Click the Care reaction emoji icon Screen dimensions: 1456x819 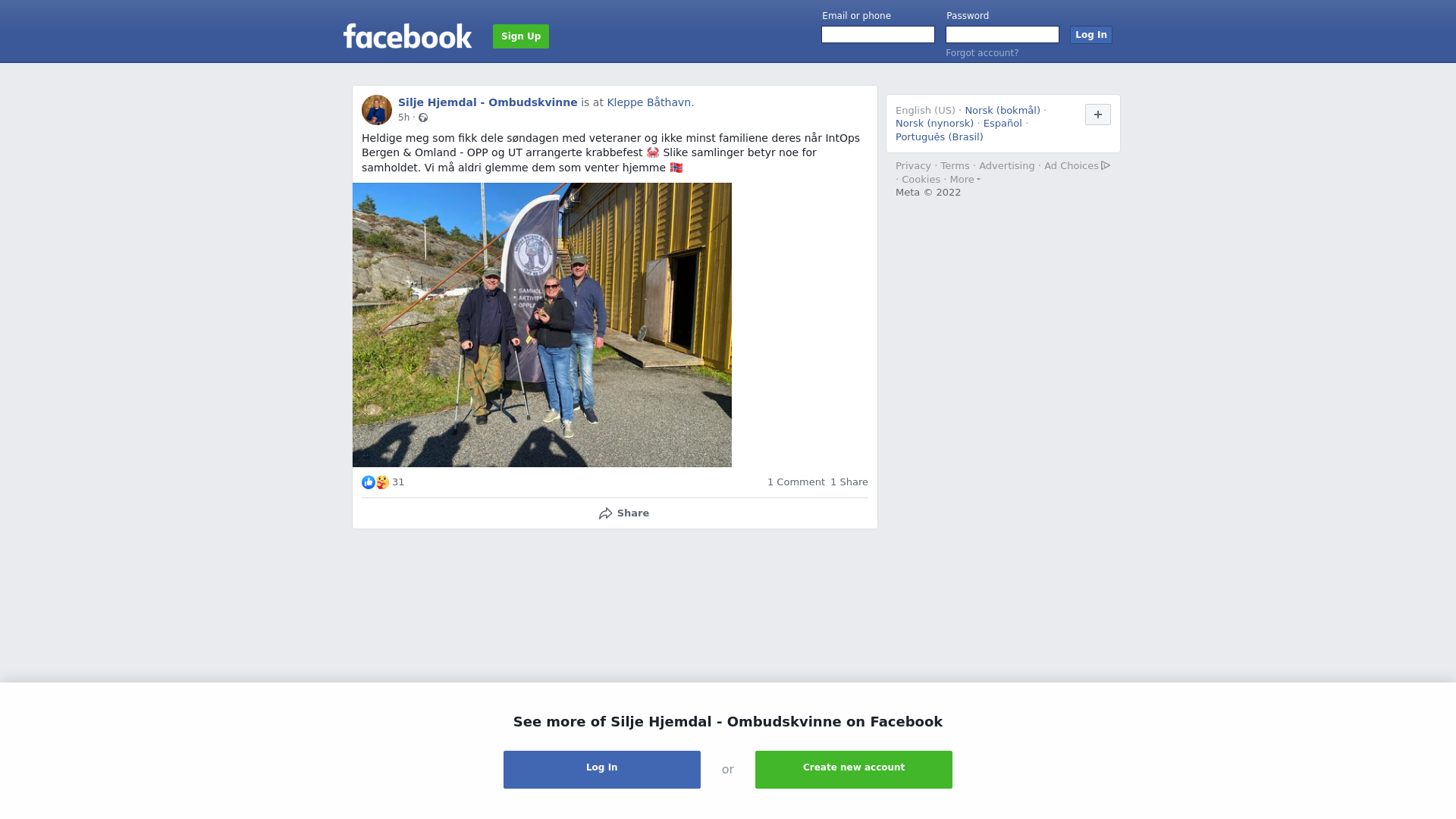(382, 482)
